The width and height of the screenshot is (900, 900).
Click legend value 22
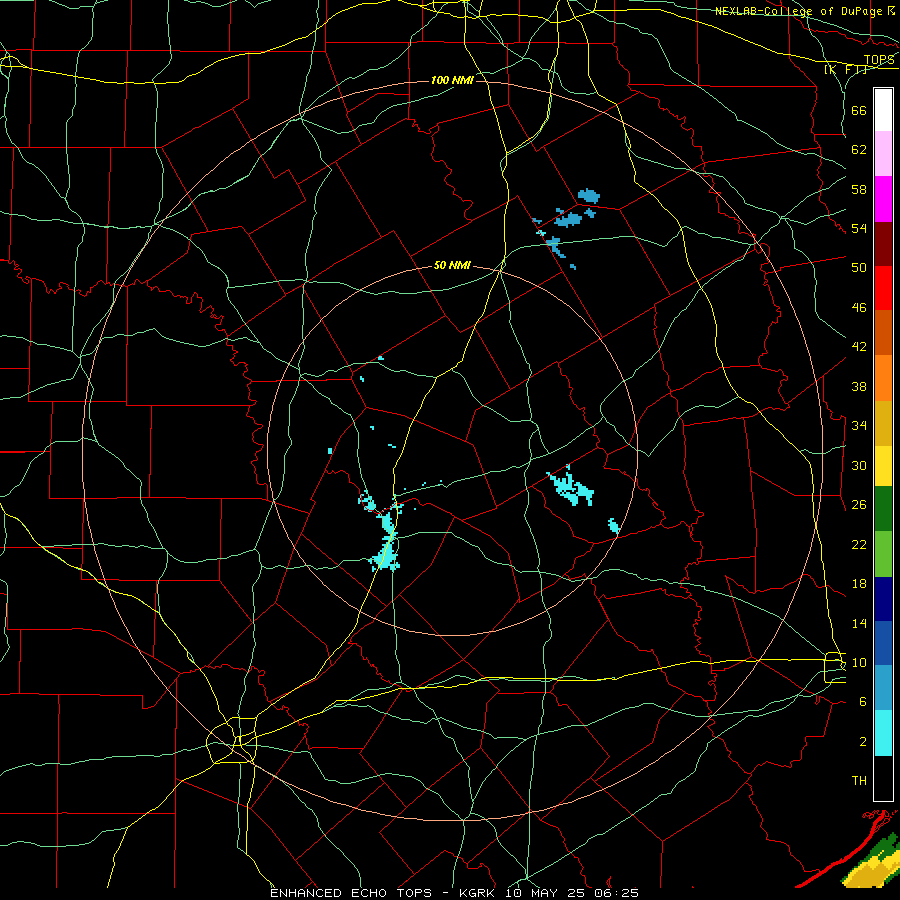[x=859, y=544]
